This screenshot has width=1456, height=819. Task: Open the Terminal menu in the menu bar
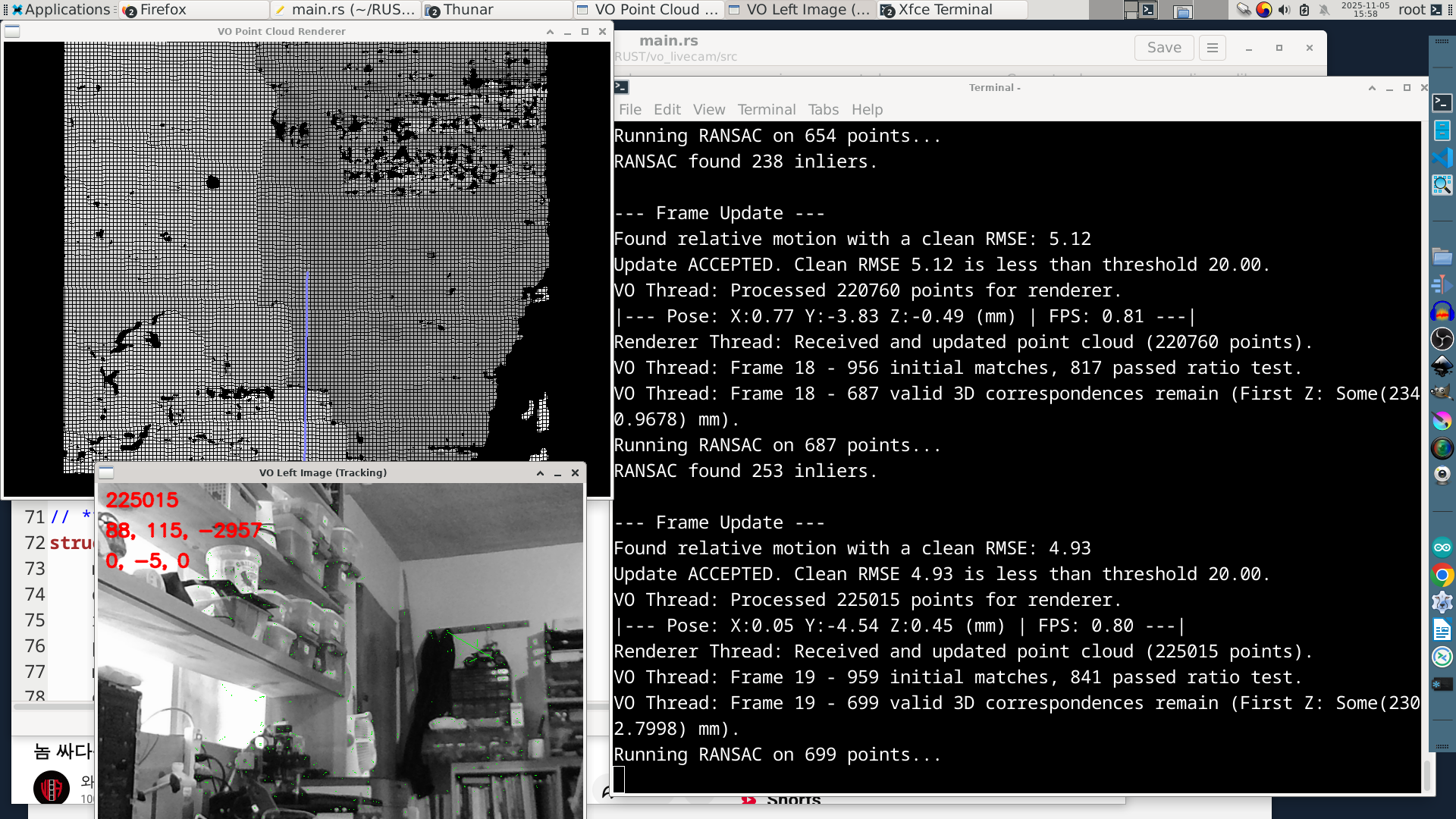766,109
